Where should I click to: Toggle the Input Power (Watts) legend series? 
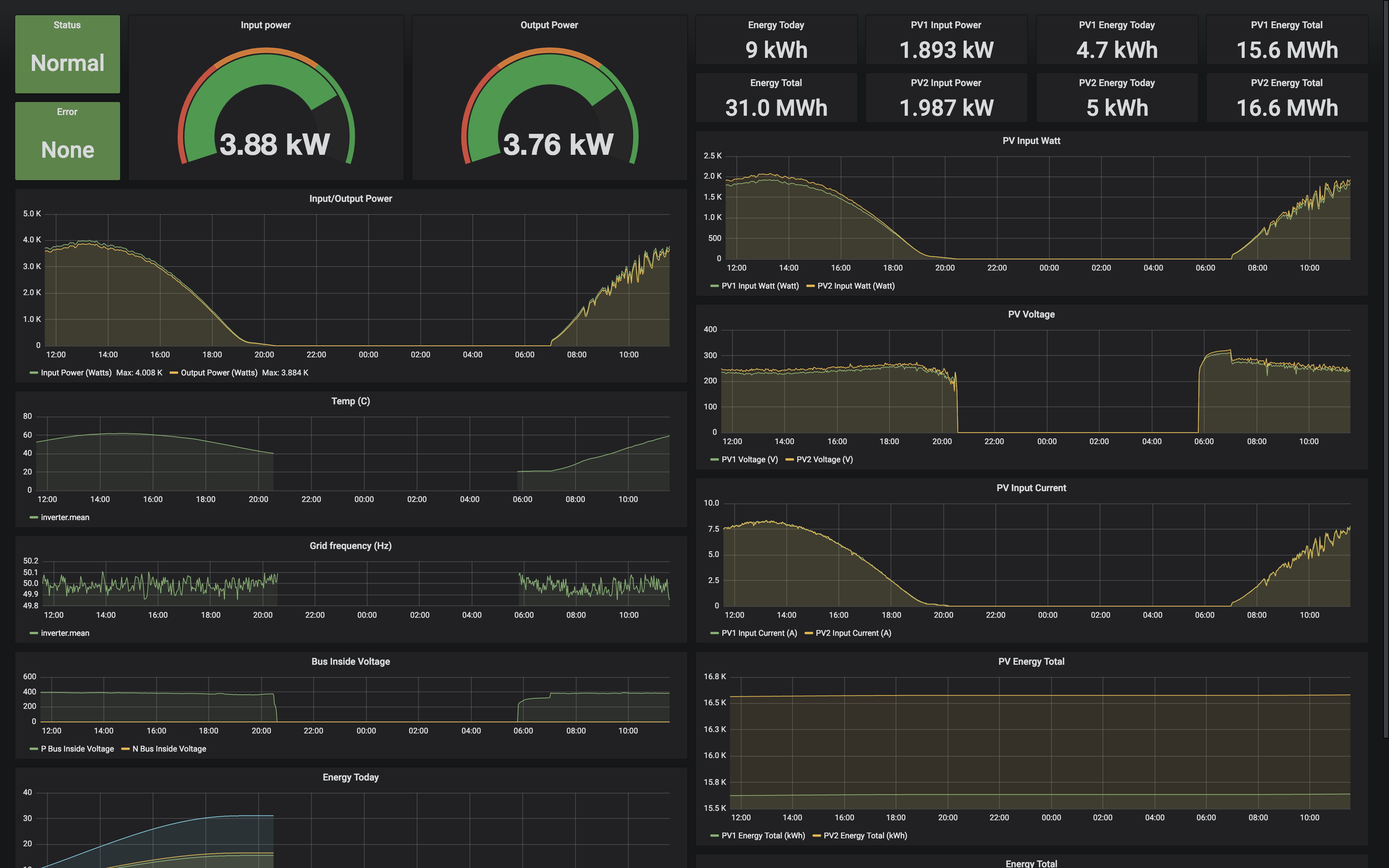pos(76,373)
